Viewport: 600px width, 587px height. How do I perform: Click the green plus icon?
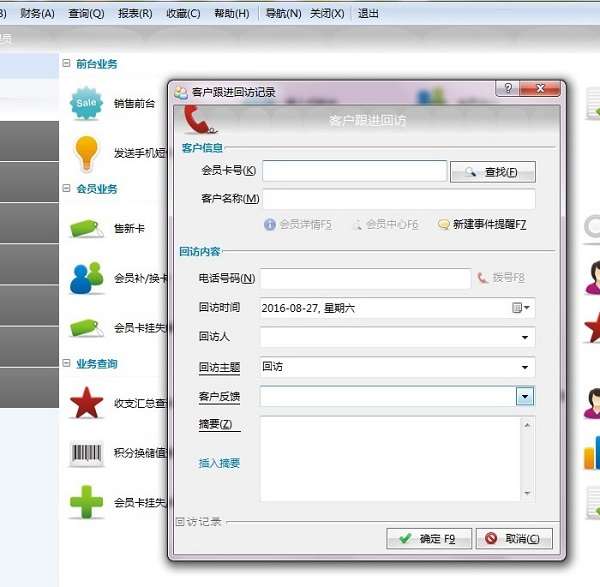click(86, 502)
